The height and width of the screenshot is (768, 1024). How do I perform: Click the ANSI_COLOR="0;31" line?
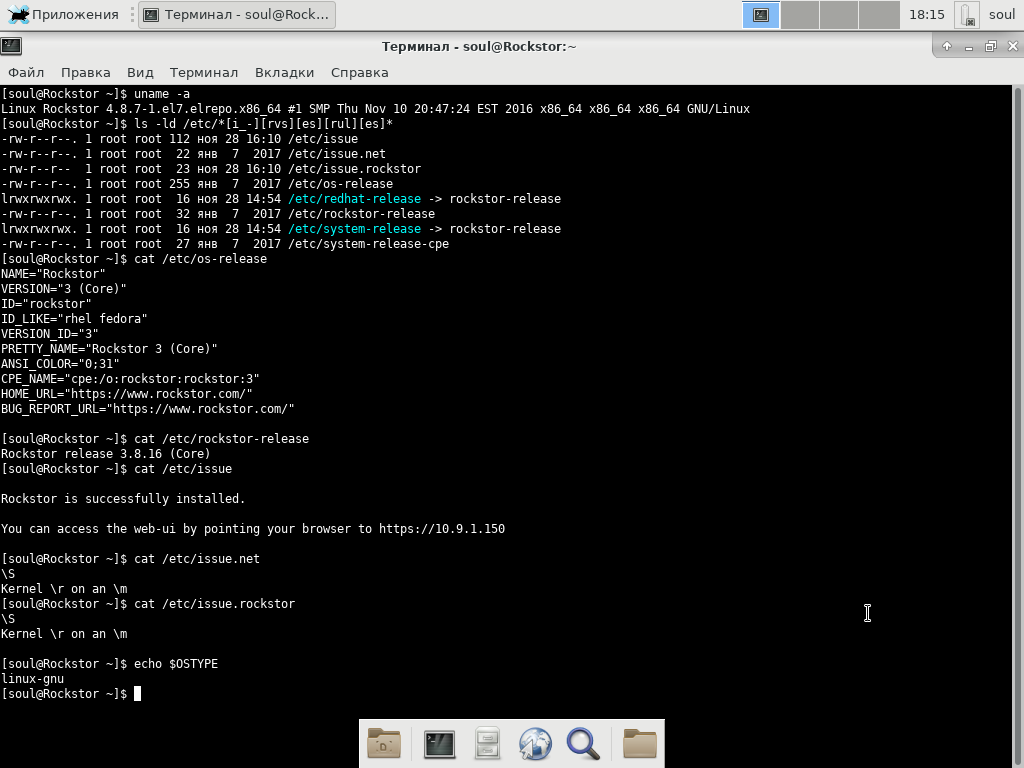pos(60,364)
